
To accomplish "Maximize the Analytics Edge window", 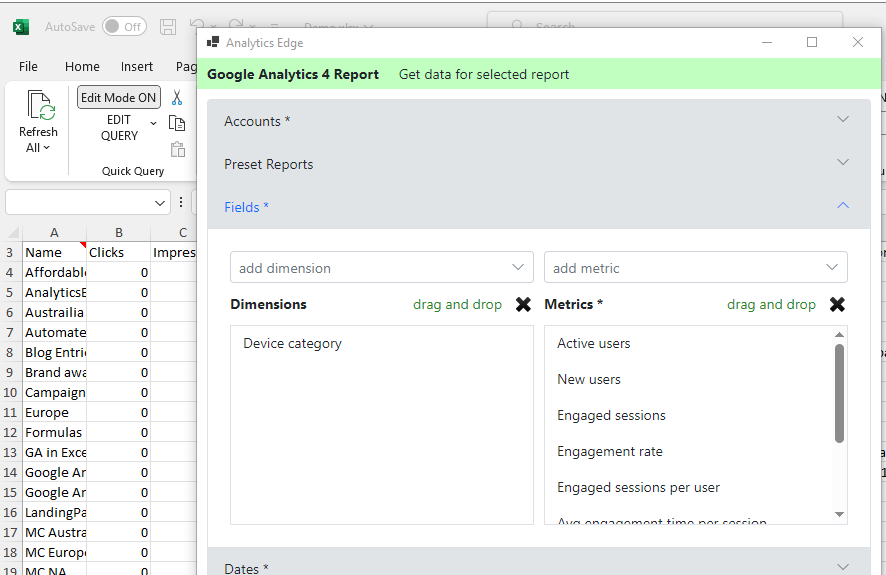I will (x=812, y=42).
